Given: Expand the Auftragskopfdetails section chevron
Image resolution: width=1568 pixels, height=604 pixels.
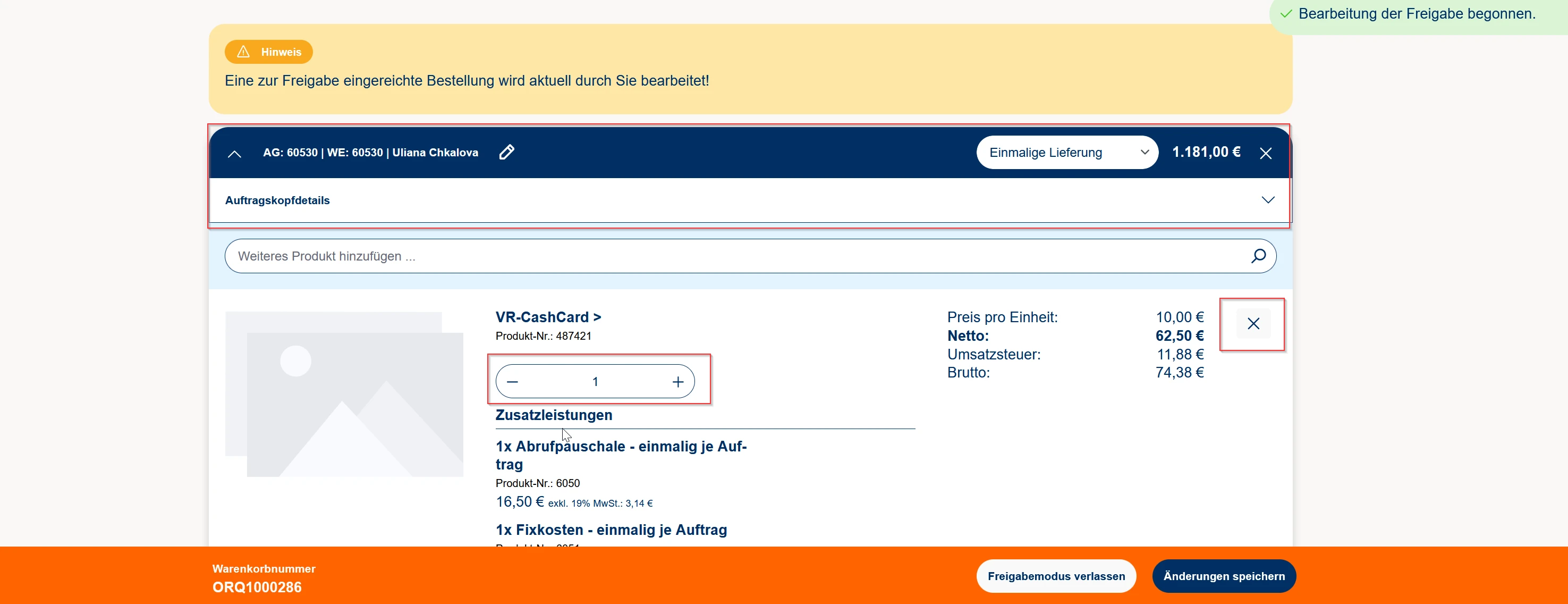Looking at the screenshot, I should (x=1267, y=200).
